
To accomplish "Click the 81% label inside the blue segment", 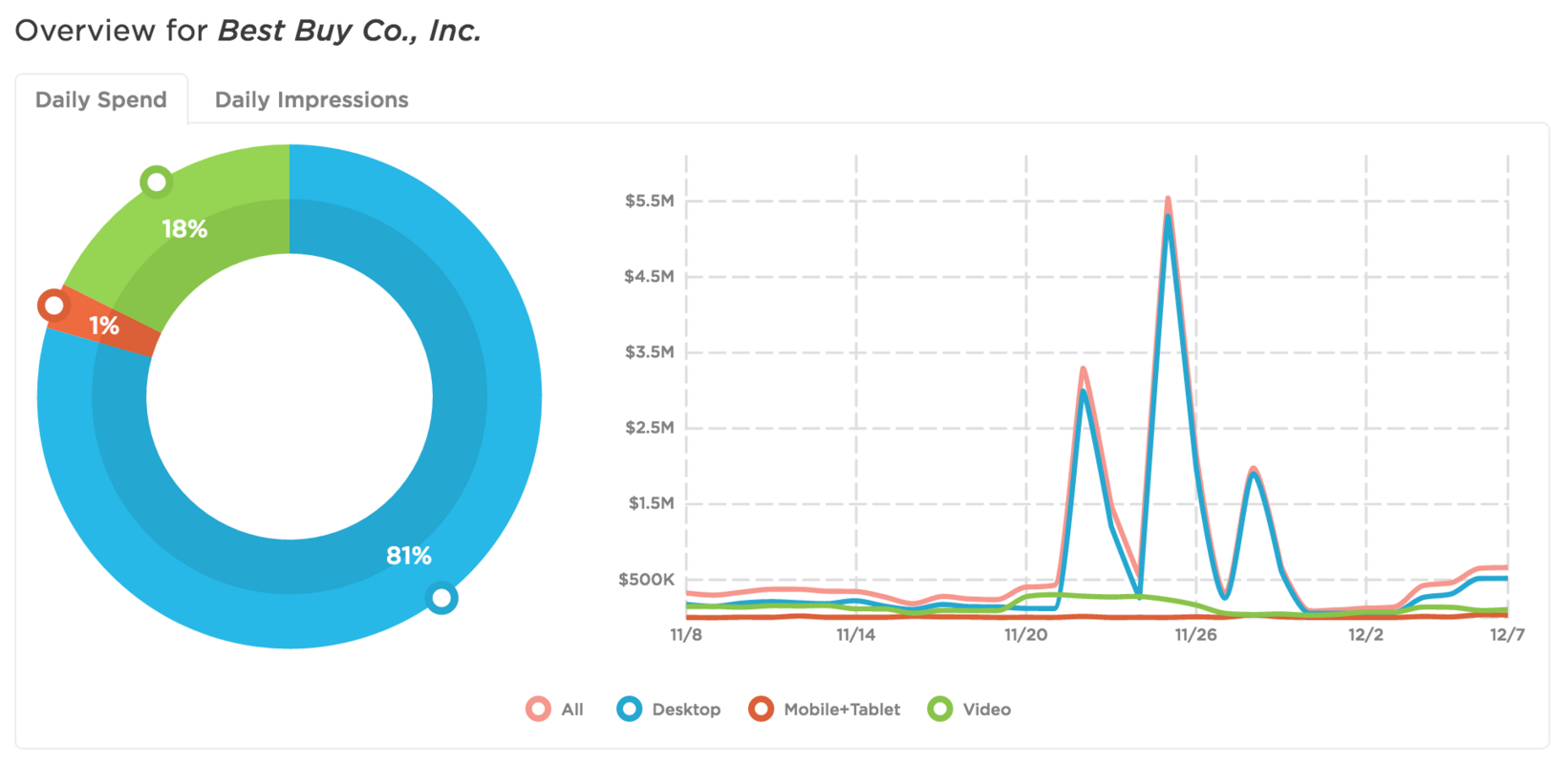I will 407,555.
